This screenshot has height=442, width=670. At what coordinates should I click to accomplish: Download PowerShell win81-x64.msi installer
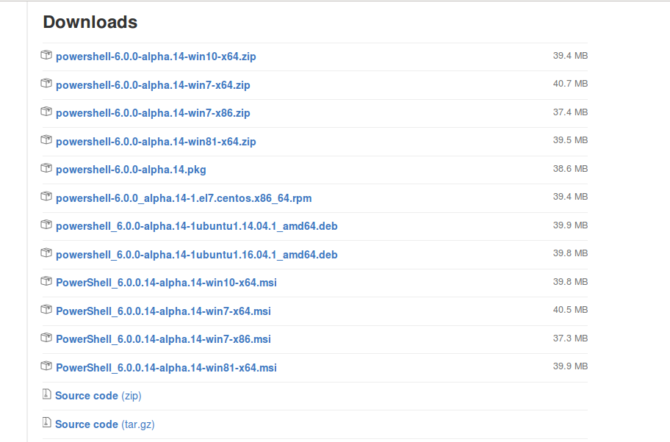pos(166,368)
